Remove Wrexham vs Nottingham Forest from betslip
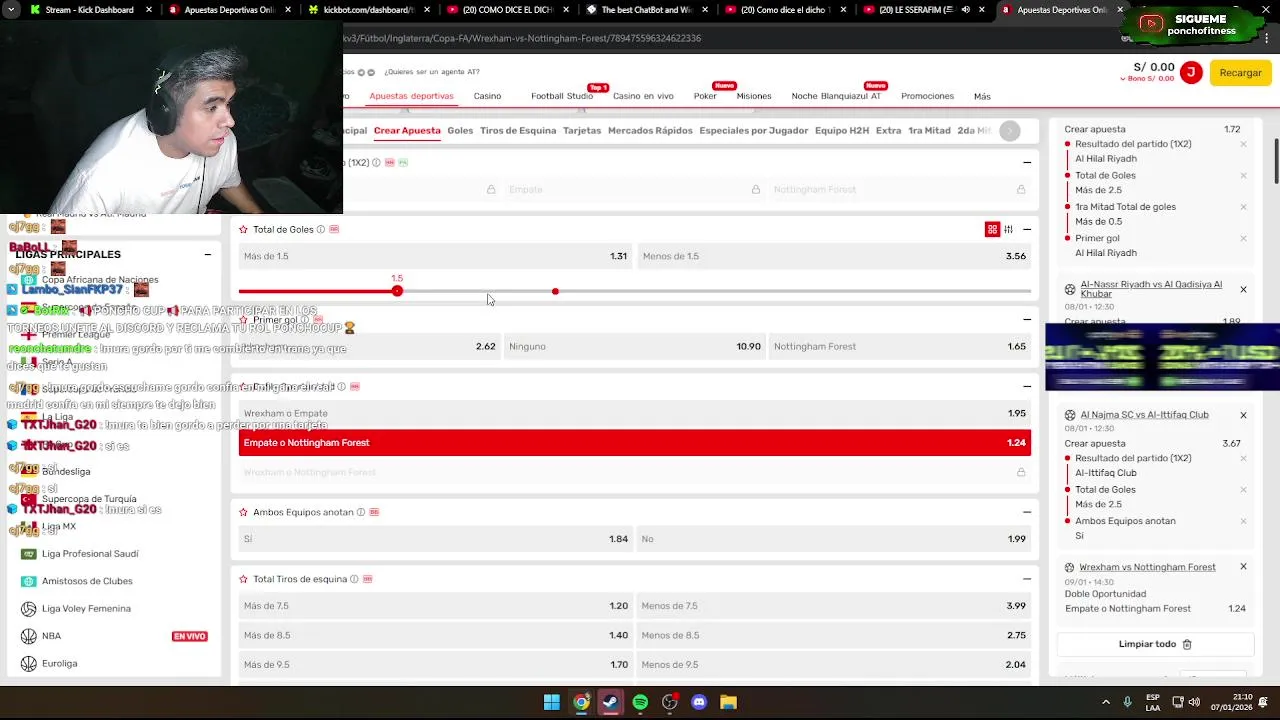The image size is (1280, 720). [x=1243, y=567]
